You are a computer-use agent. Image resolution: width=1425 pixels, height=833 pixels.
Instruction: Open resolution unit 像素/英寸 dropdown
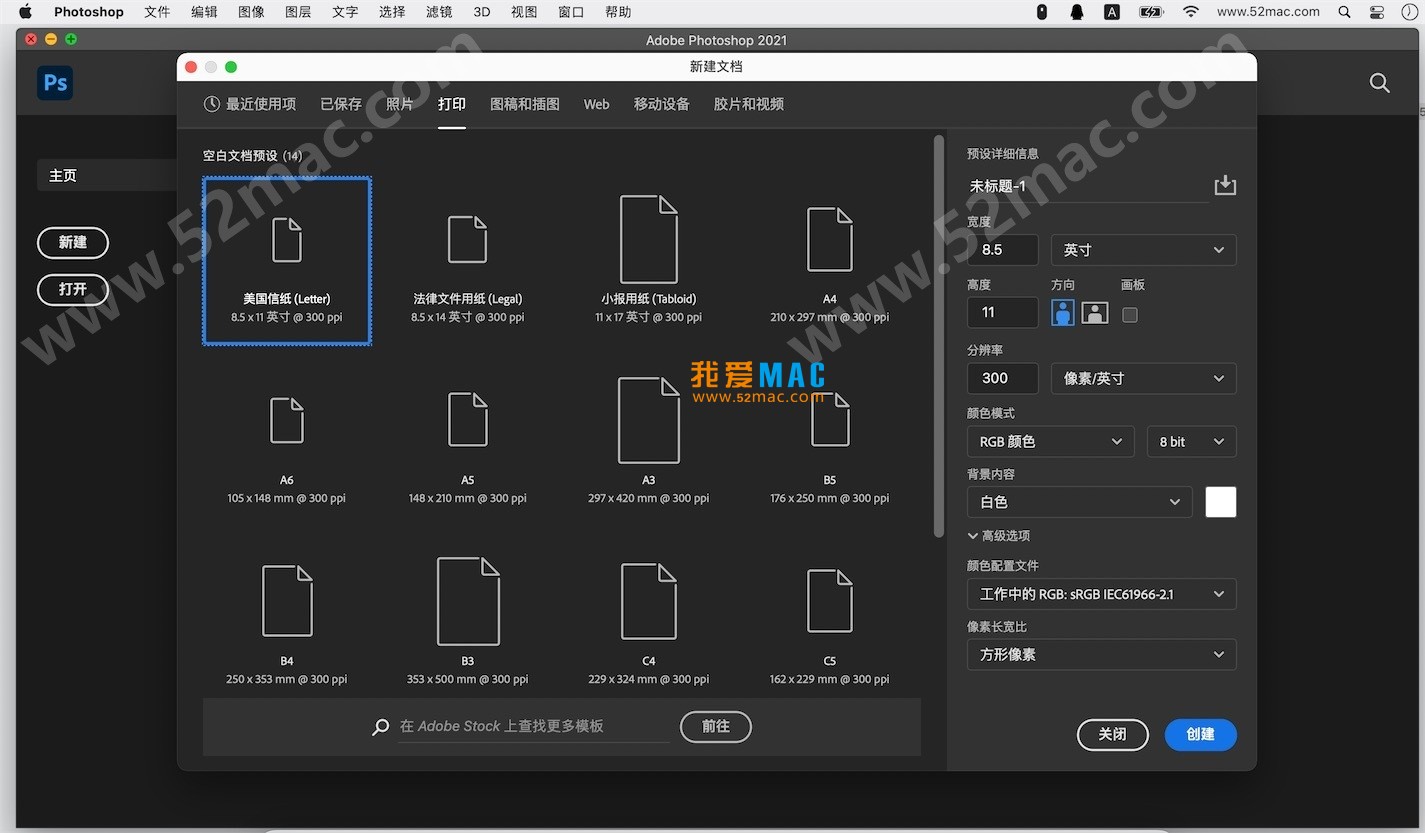point(1143,378)
